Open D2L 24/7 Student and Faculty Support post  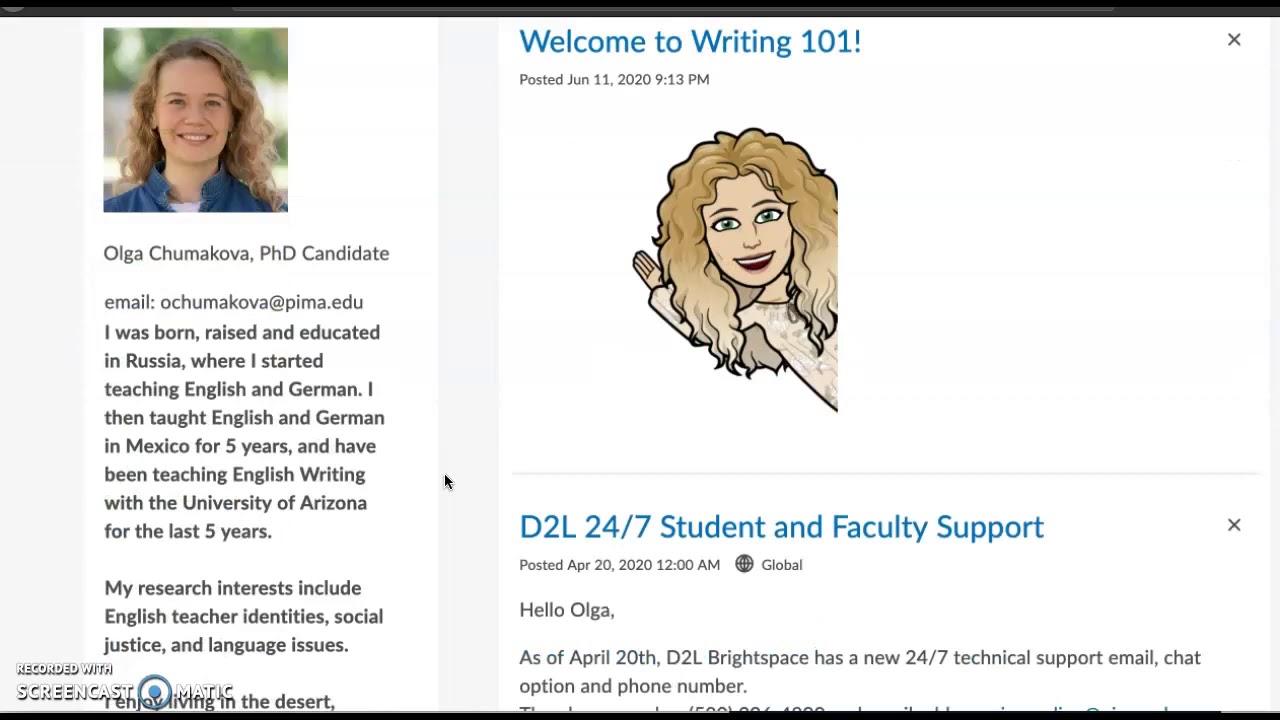tap(781, 527)
